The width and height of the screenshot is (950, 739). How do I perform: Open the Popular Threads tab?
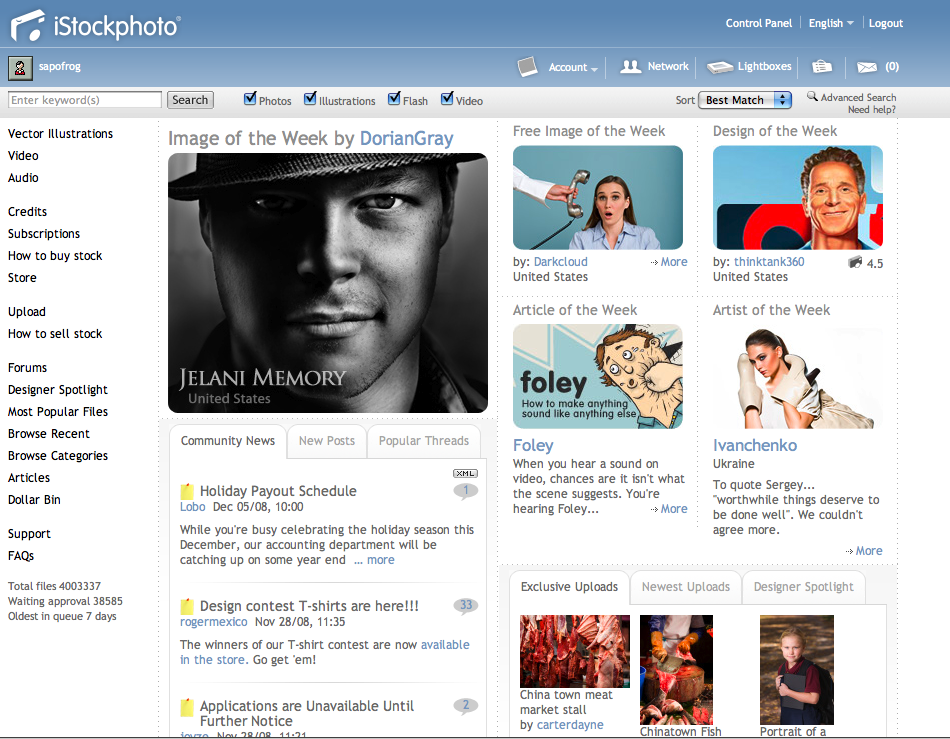(424, 441)
